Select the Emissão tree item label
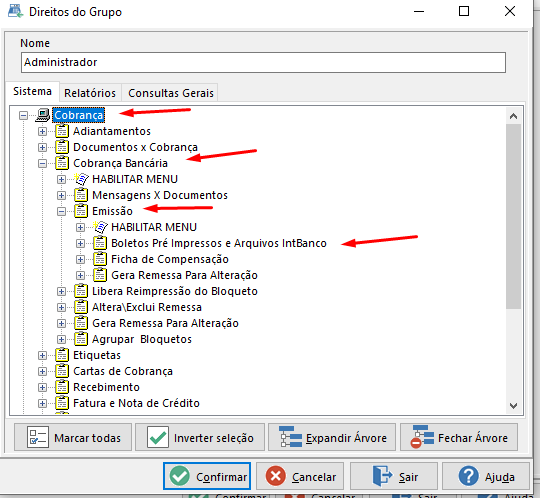Viewport: 540px width, 498px height. 112,211
